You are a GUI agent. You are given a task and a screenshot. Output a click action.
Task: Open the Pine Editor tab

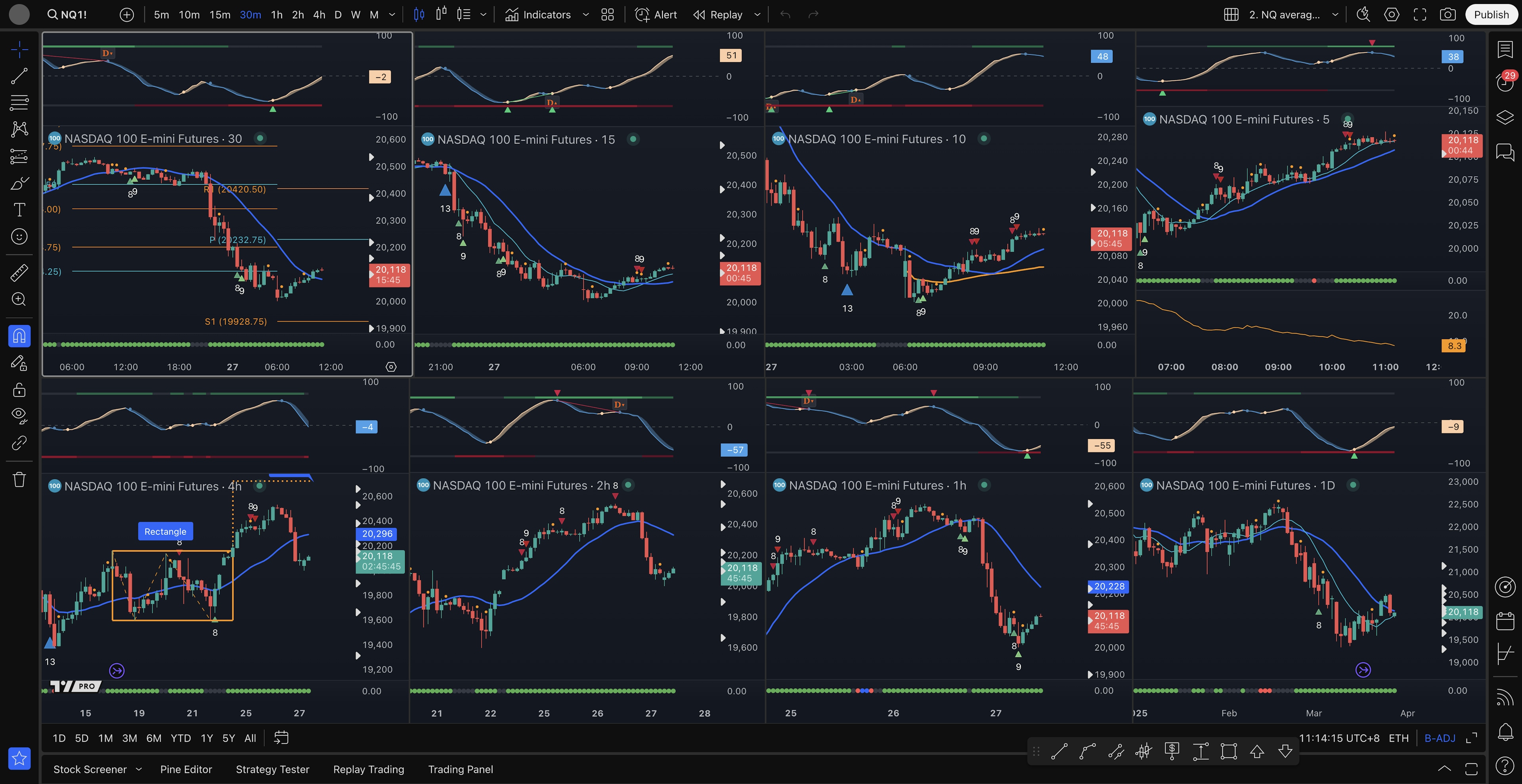point(185,769)
